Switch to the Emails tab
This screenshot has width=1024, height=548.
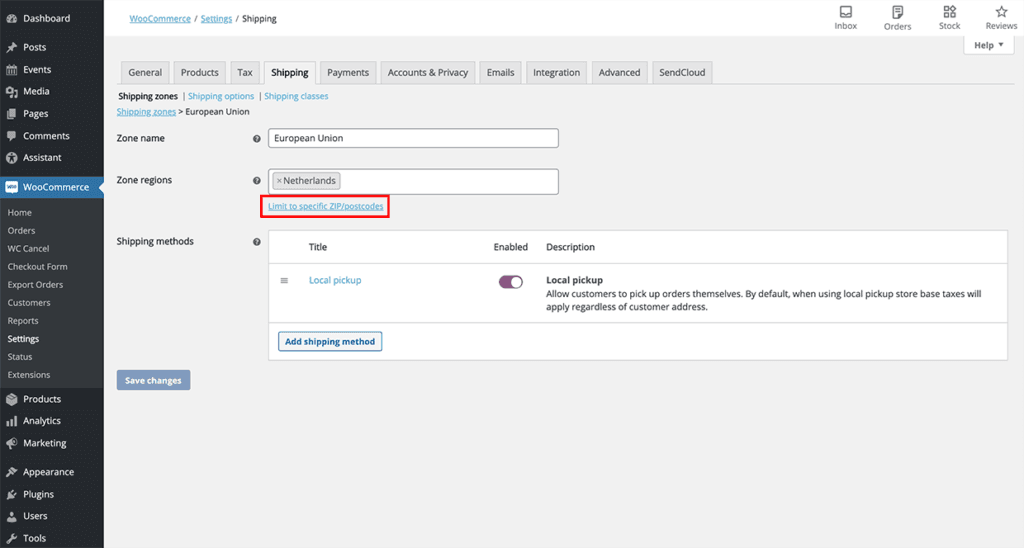tap(500, 73)
